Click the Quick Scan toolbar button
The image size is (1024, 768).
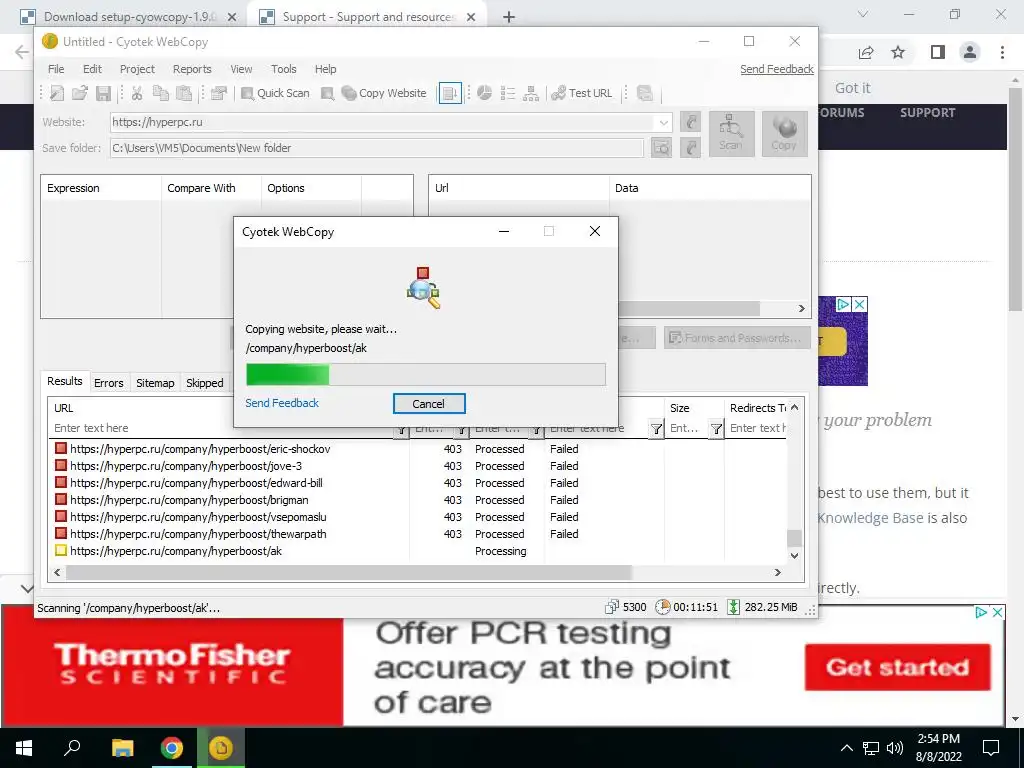point(275,93)
